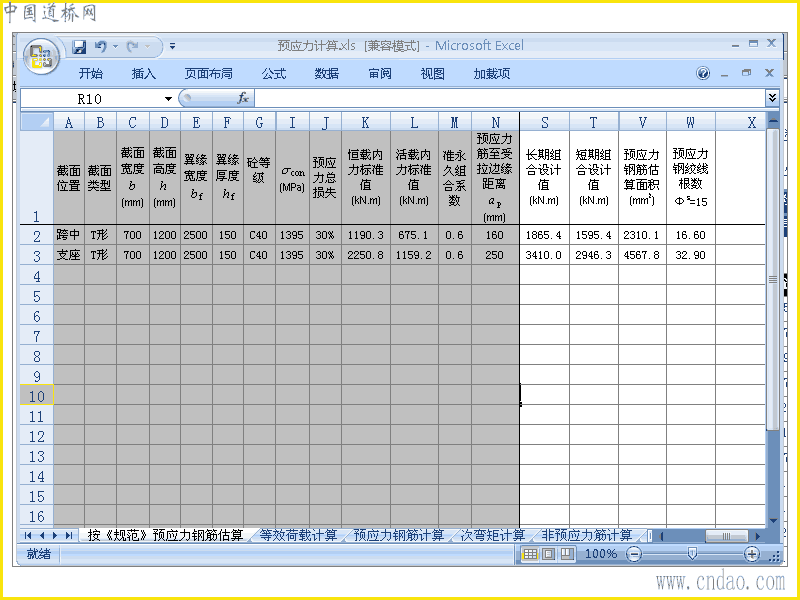Open the Customize Quick Access Toolbar dropdown
Screen dimensions: 800x600
point(172,46)
